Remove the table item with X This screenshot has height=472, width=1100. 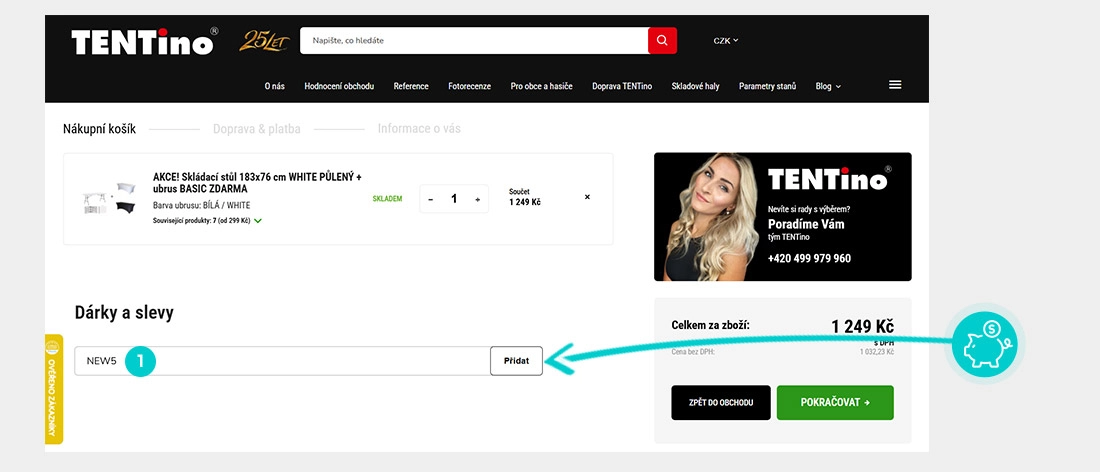point(587,197)
